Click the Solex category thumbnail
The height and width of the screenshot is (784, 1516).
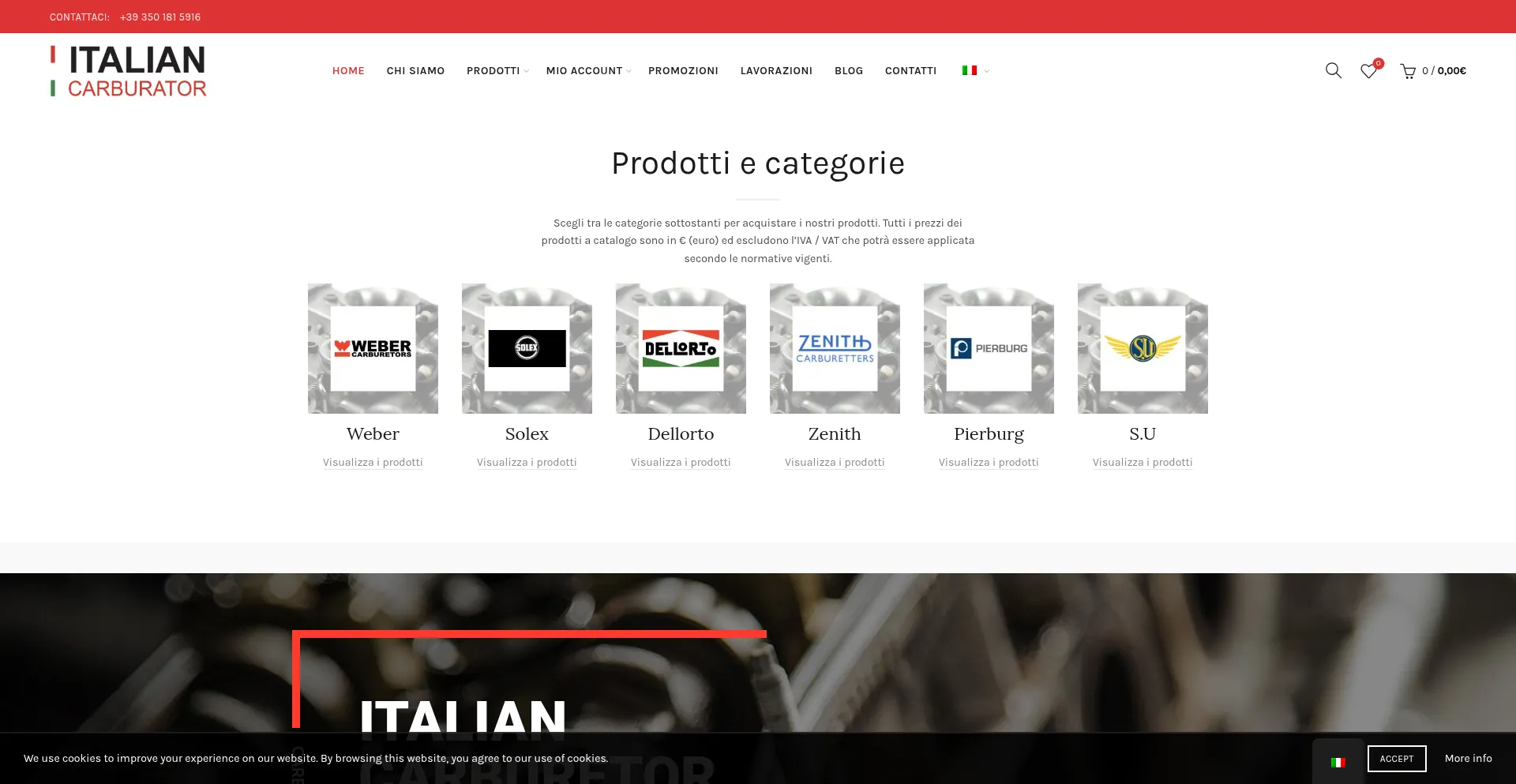pyautogui.click(x=527, y=348)
